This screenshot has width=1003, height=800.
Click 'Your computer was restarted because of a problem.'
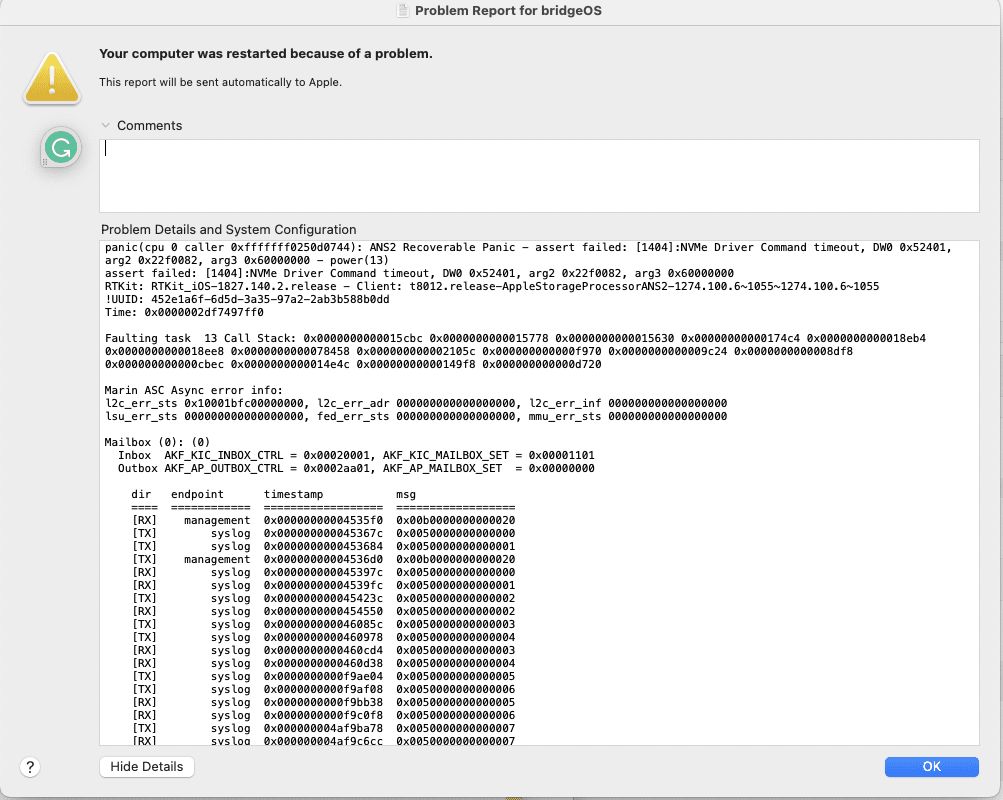coord(265,54)
